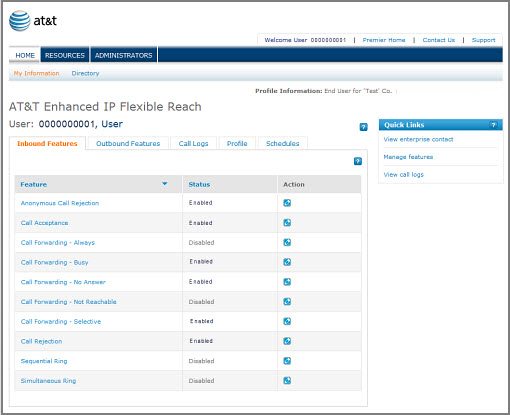Open the RESOURCES main tab

tap(65, 55)
